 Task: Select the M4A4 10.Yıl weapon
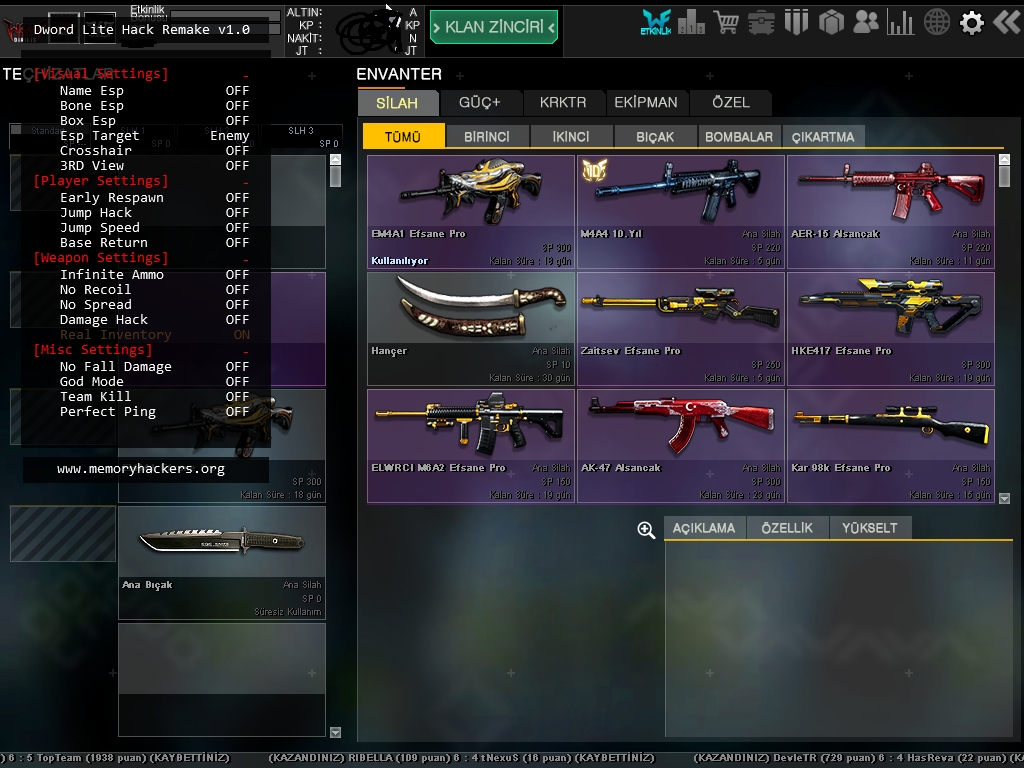tap(680, 212)
